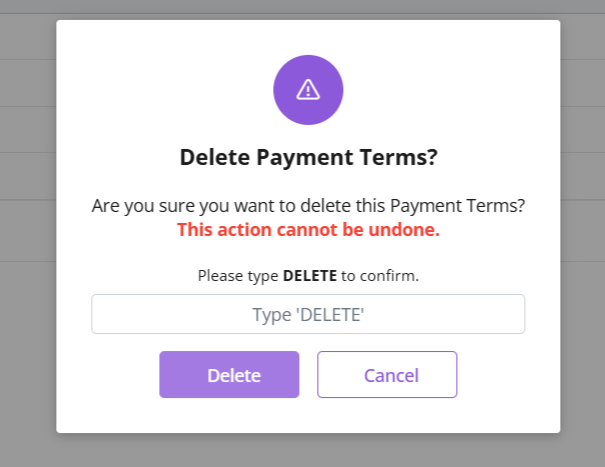
Task: Click the exclamation mark inside the triangle
Action: pyautogui.click(x=308, y=90)
